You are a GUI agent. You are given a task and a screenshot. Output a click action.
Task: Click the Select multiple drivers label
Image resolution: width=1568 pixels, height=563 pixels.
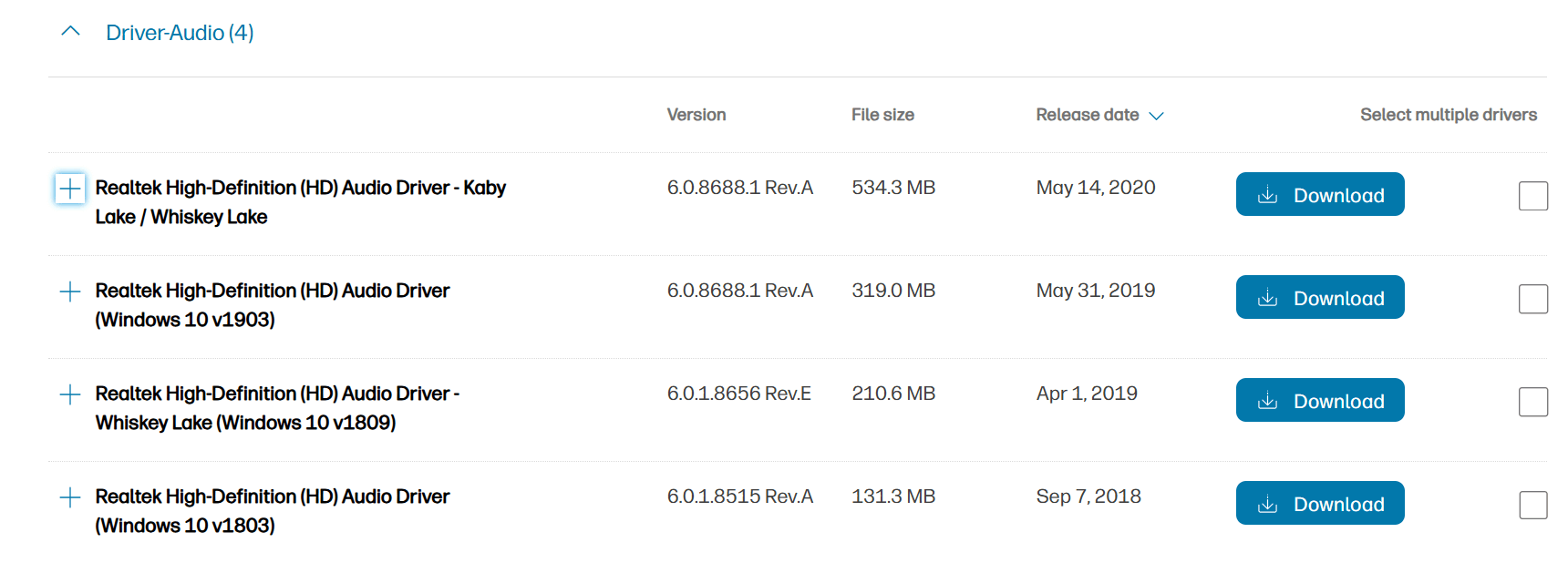pos(1448,115)
